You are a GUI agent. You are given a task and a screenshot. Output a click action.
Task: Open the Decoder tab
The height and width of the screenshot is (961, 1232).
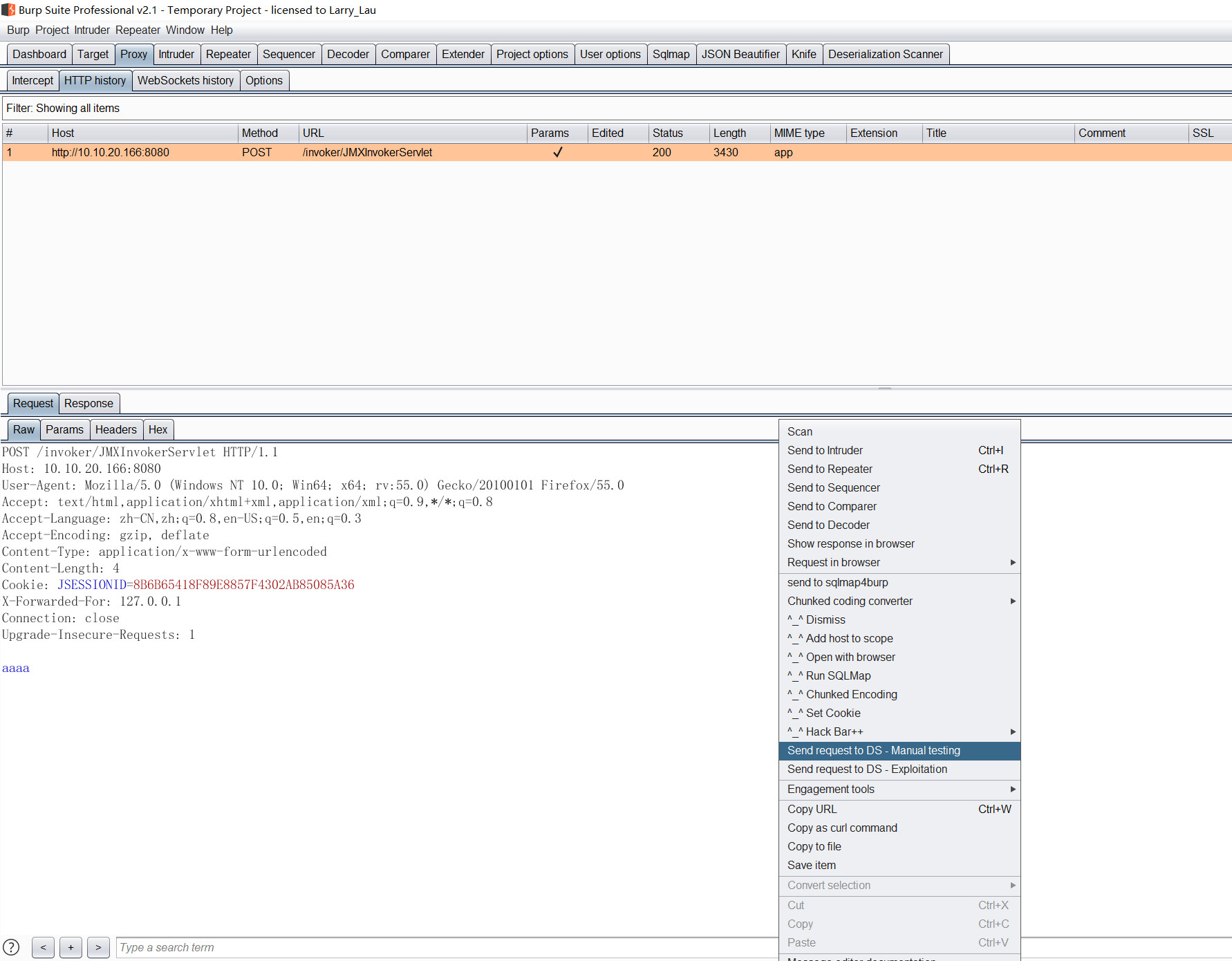pos(348,54)
